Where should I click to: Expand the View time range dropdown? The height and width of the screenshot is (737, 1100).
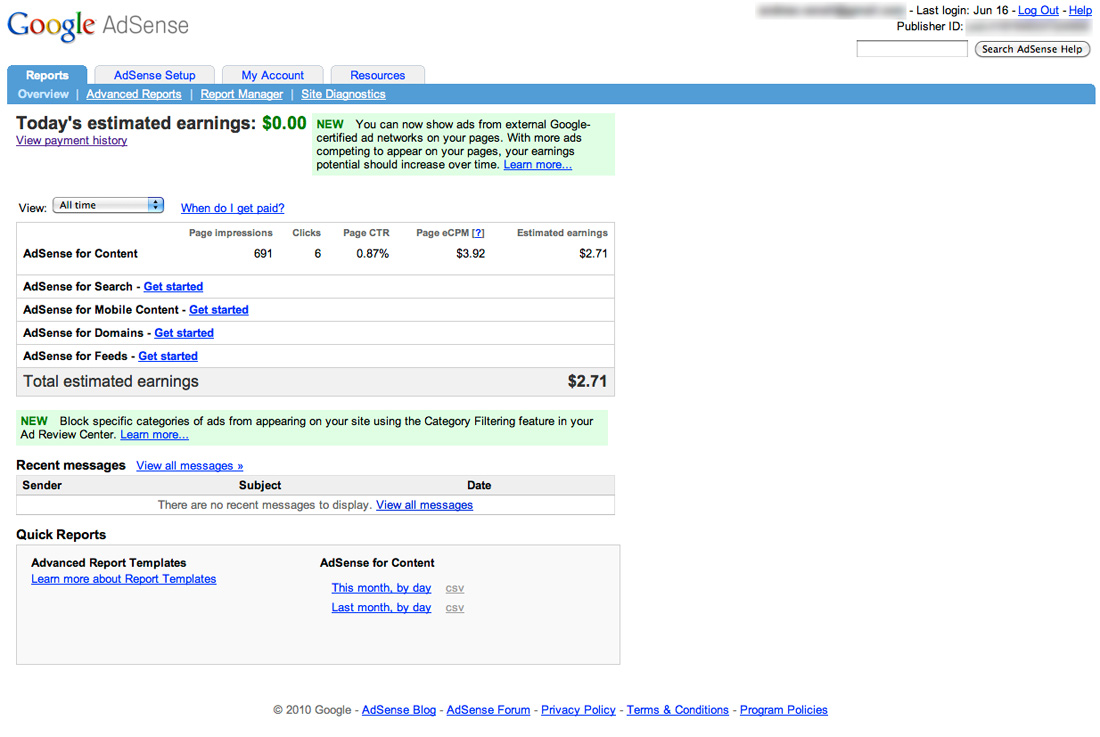point(108,205)
